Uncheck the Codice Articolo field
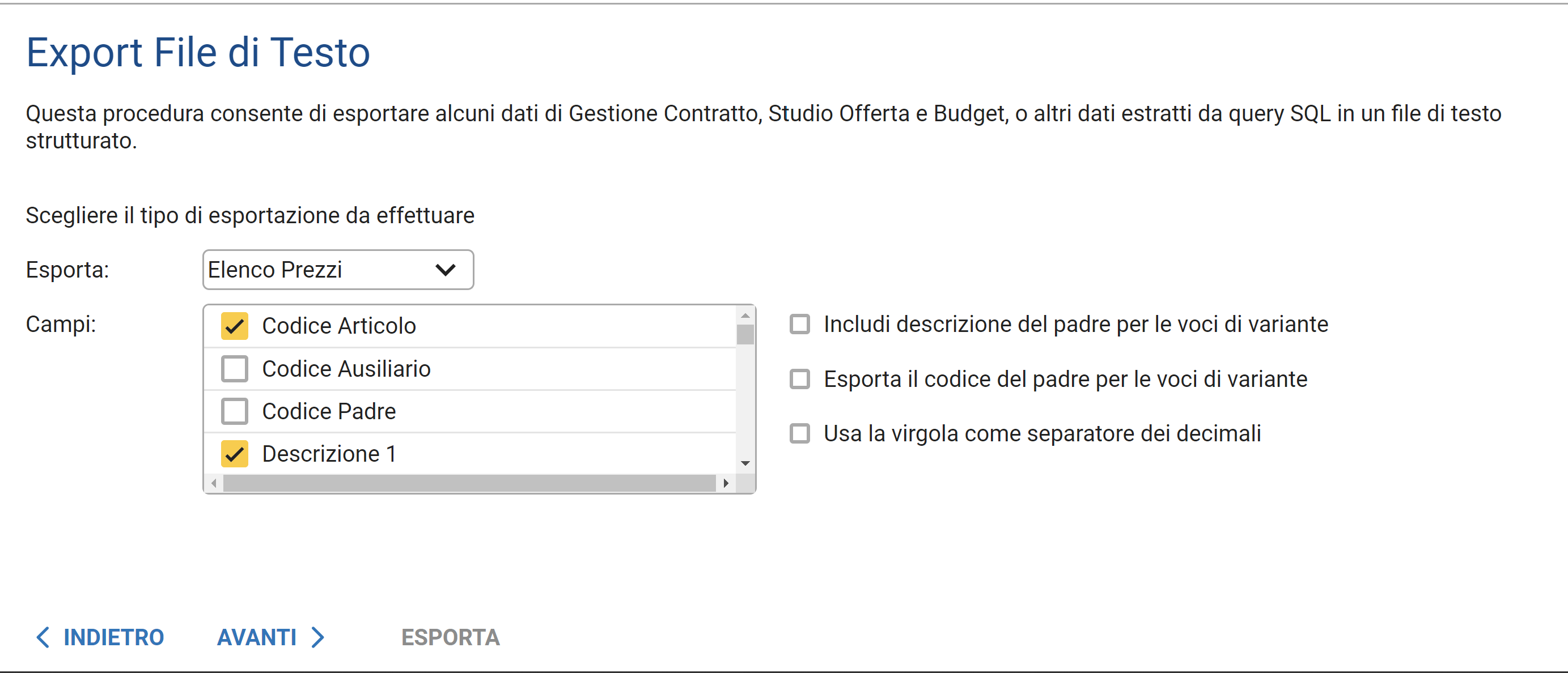The height and width of the screenshot is (673, 1568). pyautogui.click(x=234, y=326)
